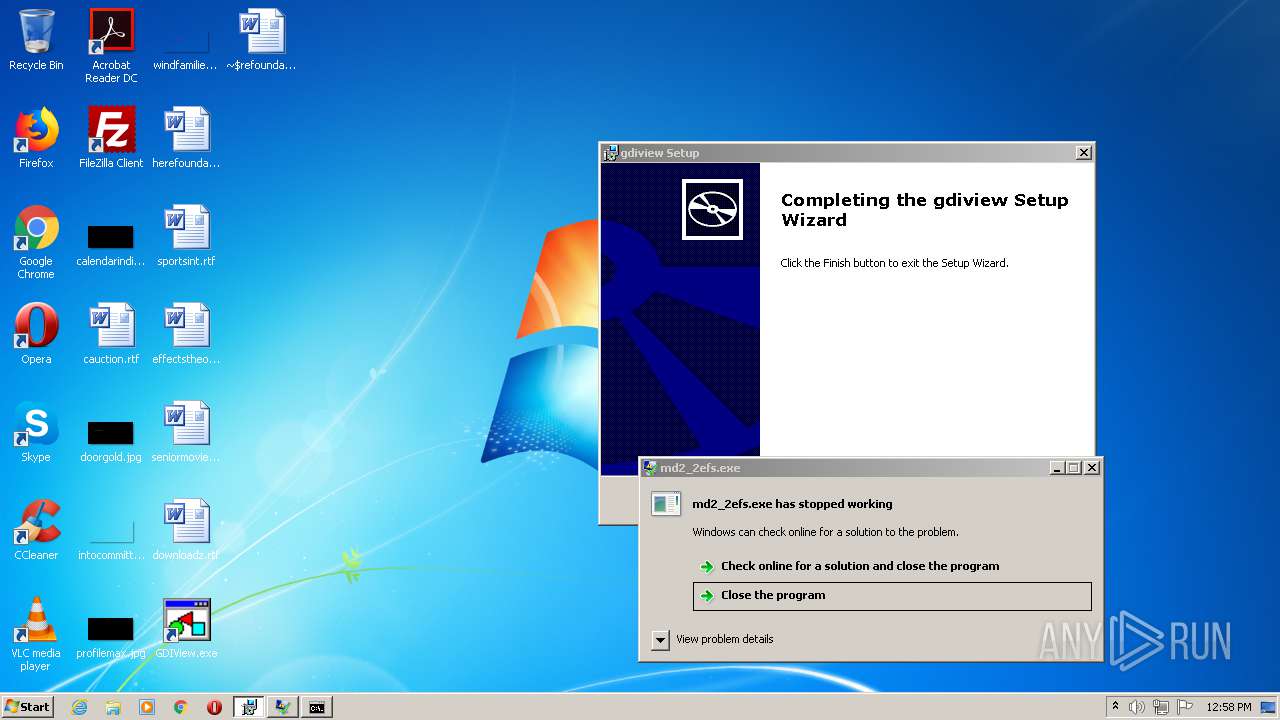Open Skype desktop shortcut
This screenshot has height=720, width=1280.
point(36,432)
